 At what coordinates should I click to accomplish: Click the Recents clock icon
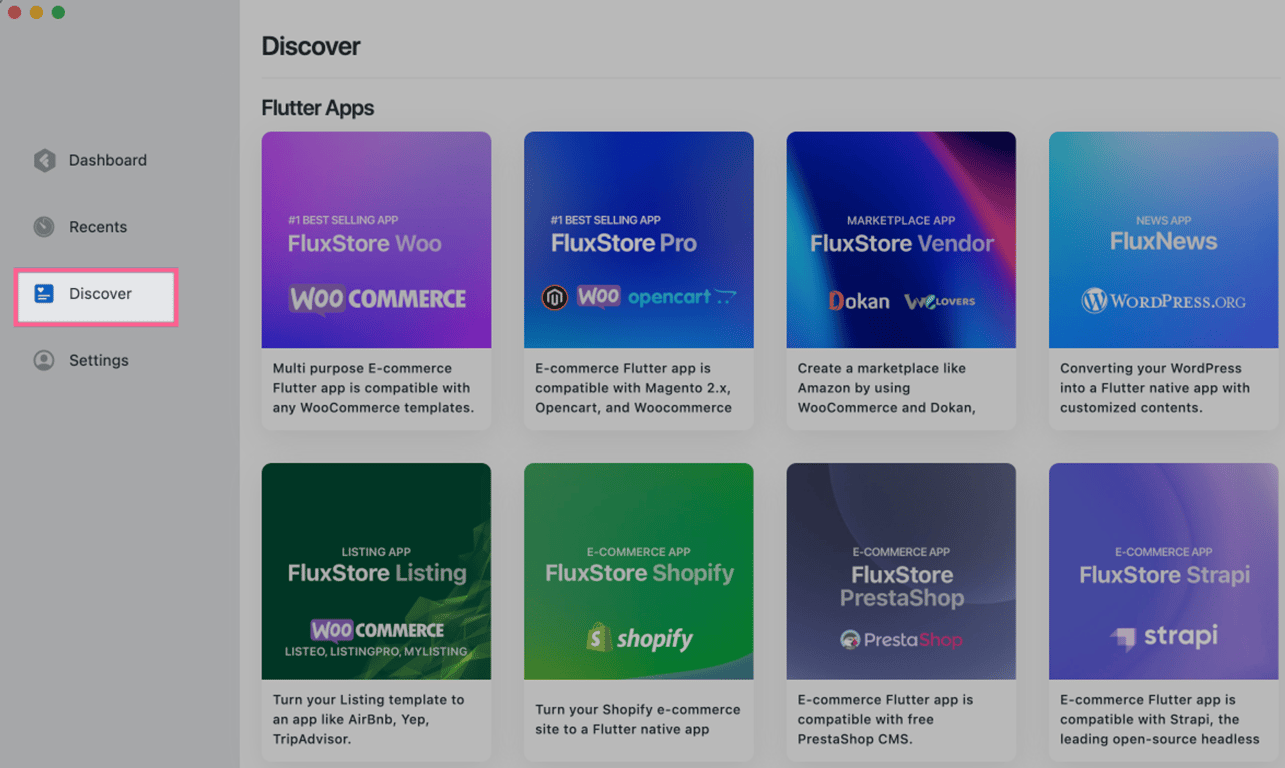[44, 227]
